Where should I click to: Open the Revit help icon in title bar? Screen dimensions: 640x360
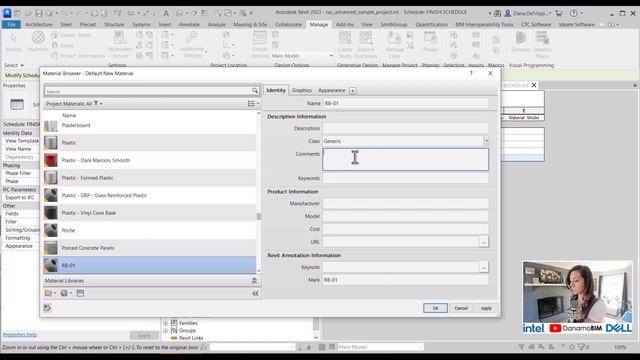point(573,13)
